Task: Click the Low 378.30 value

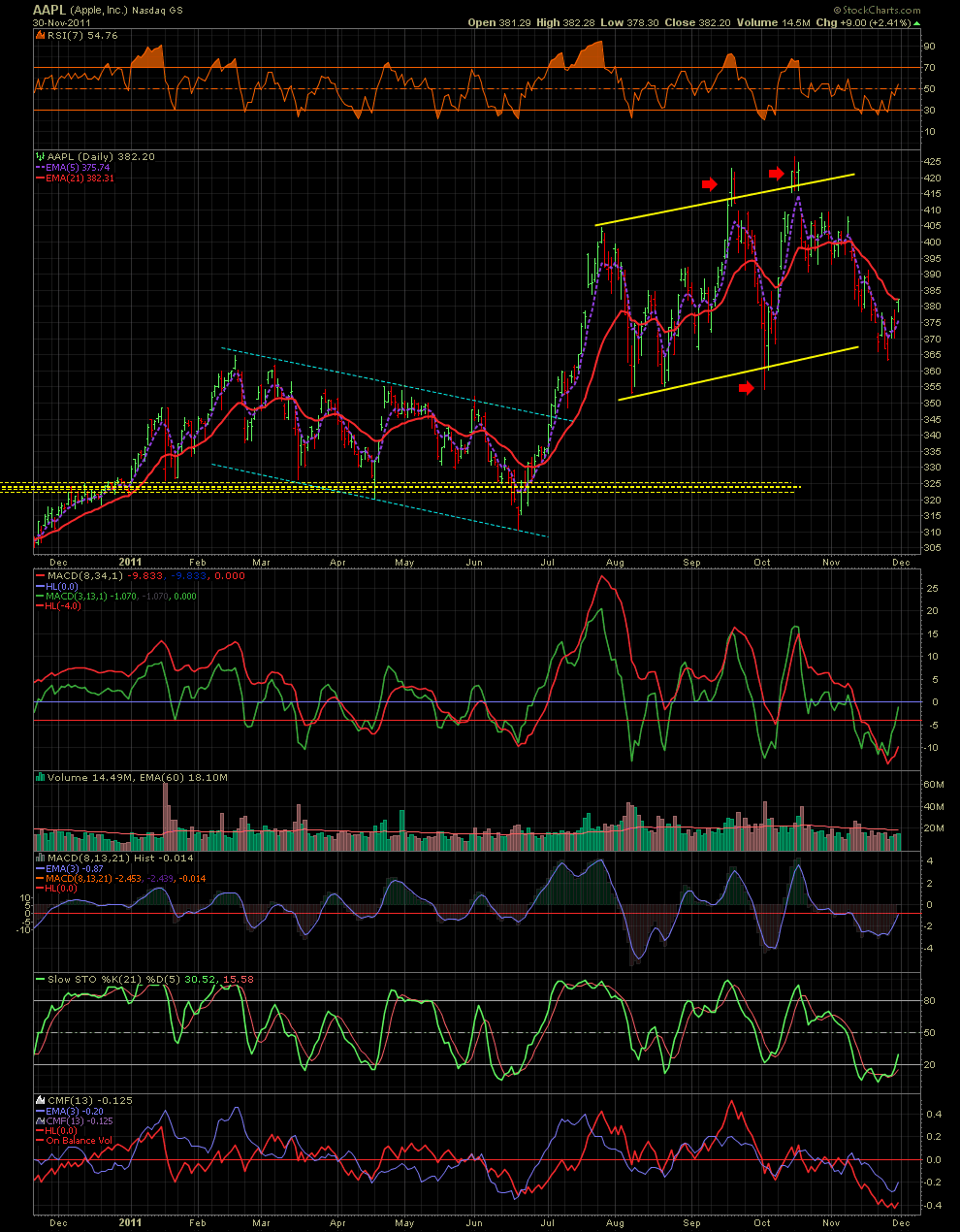Action: pyautogui.click(x=630, y=21)
